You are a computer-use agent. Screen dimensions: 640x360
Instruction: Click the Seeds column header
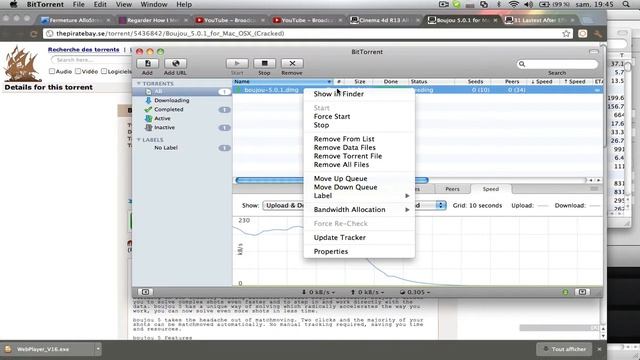tap(475, 82)
